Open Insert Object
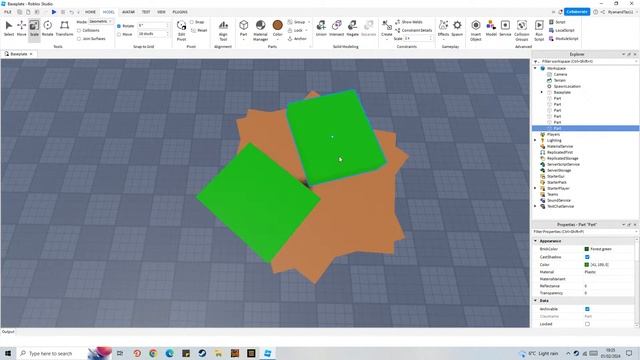This screenshot has width=640, height=360. [476, 30]
